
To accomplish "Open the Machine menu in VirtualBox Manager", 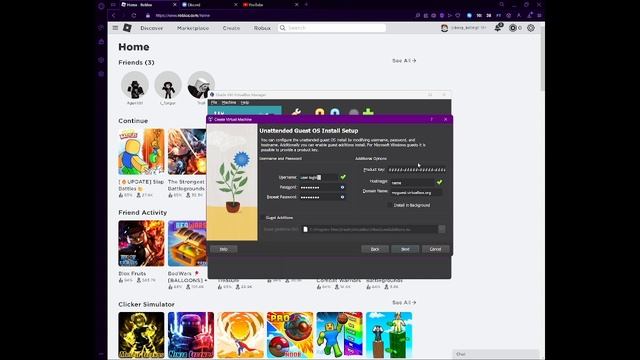I will click(x=229, y=102).
